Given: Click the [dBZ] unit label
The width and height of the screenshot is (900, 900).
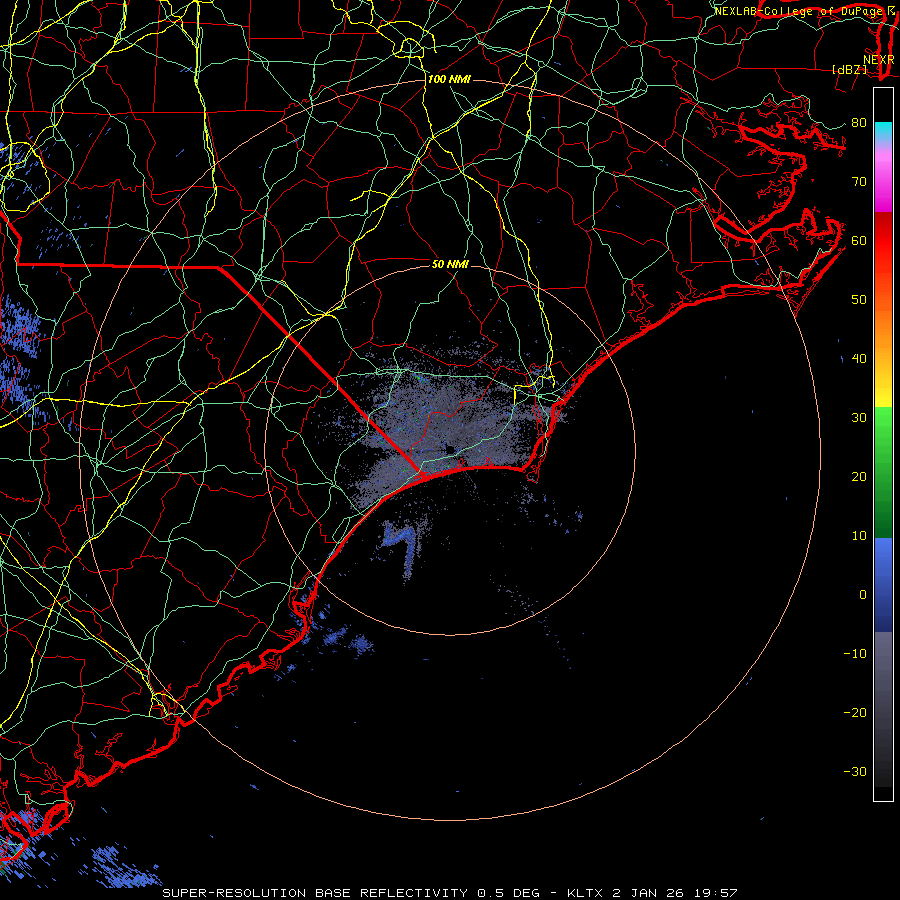Looking at the screenshot, I should pyautogui.click(x=849, y=69).
